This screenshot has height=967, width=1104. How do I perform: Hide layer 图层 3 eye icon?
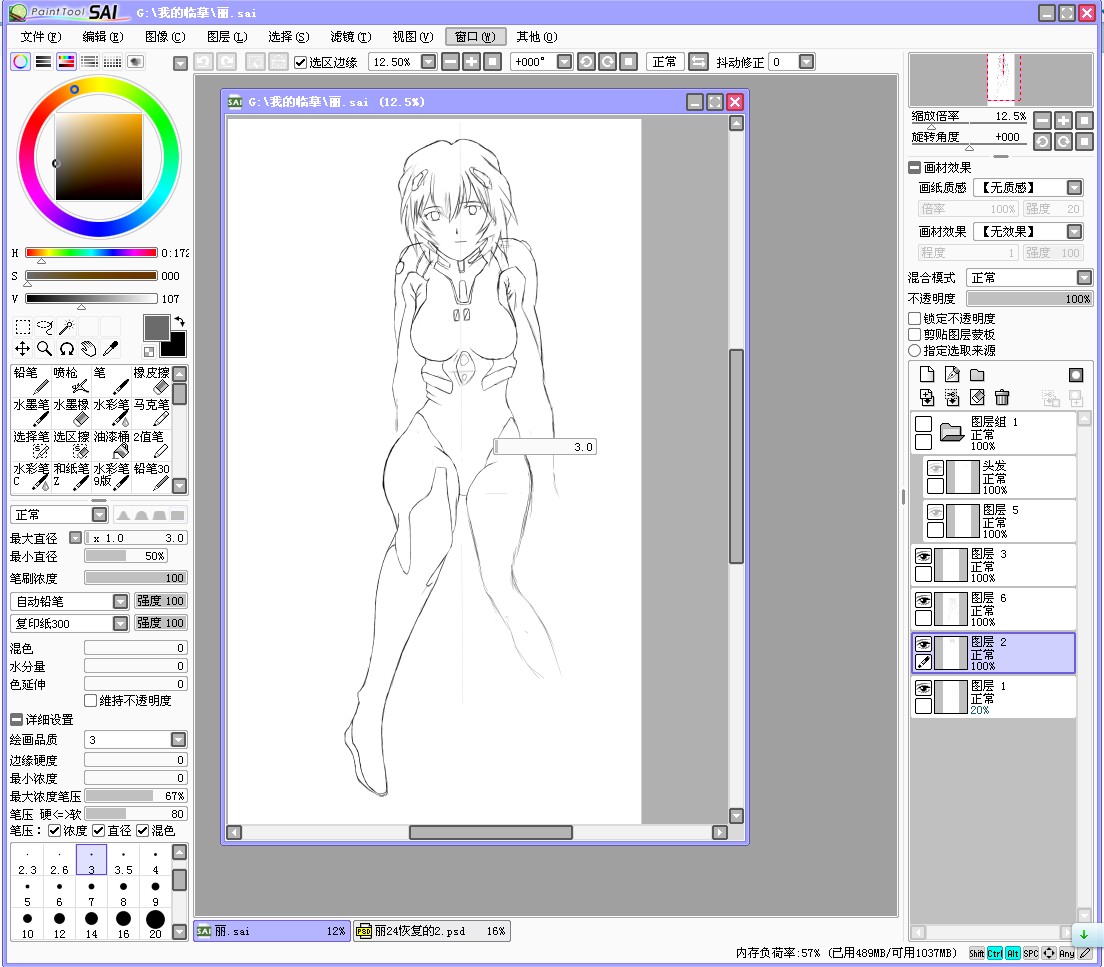pos(923,556)
